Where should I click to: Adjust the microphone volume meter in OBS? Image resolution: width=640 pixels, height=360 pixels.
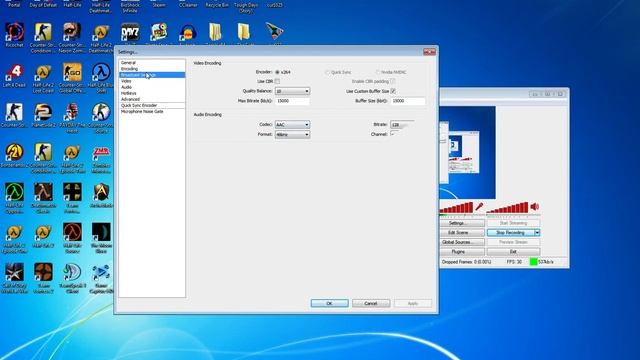(x=456, y=208)
